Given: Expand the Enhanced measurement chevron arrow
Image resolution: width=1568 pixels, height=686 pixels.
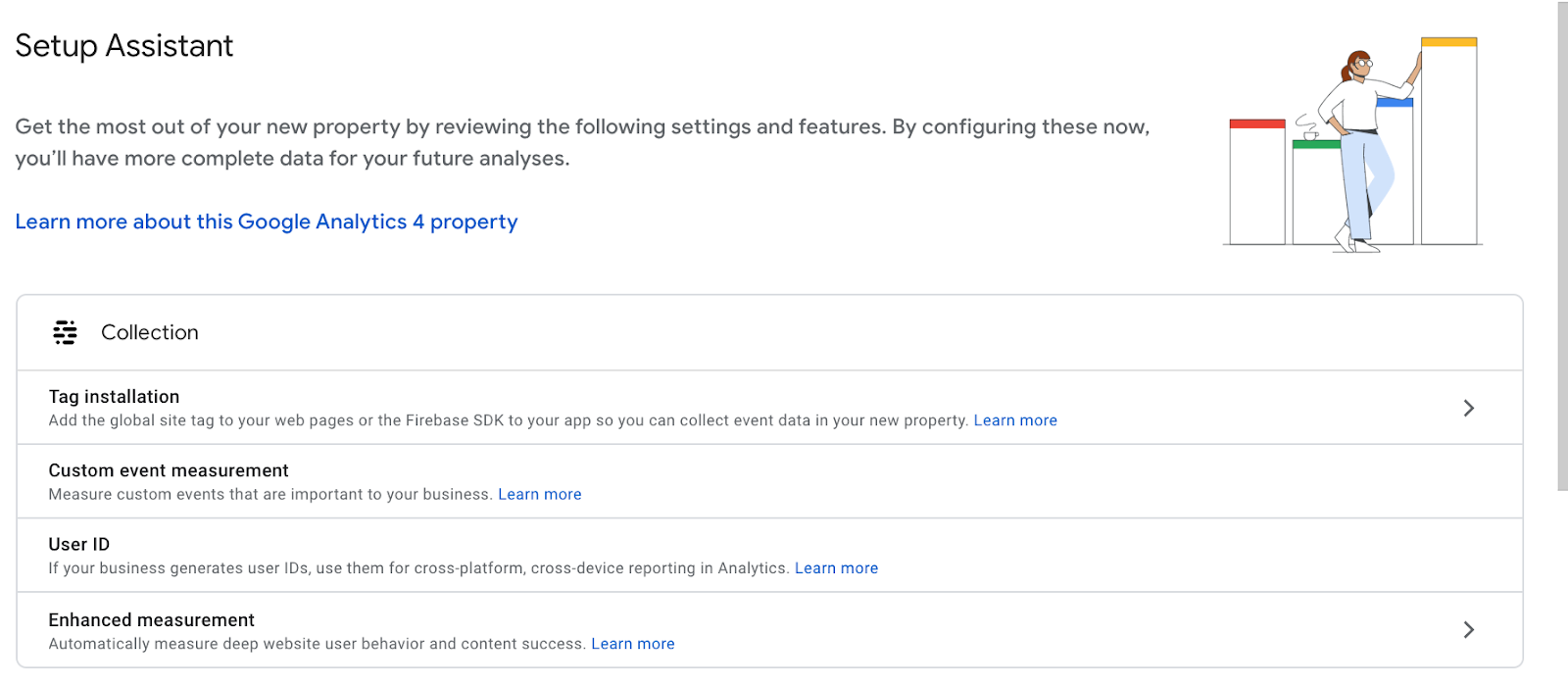Looking at the screenshot, I should pos(1468,630).
